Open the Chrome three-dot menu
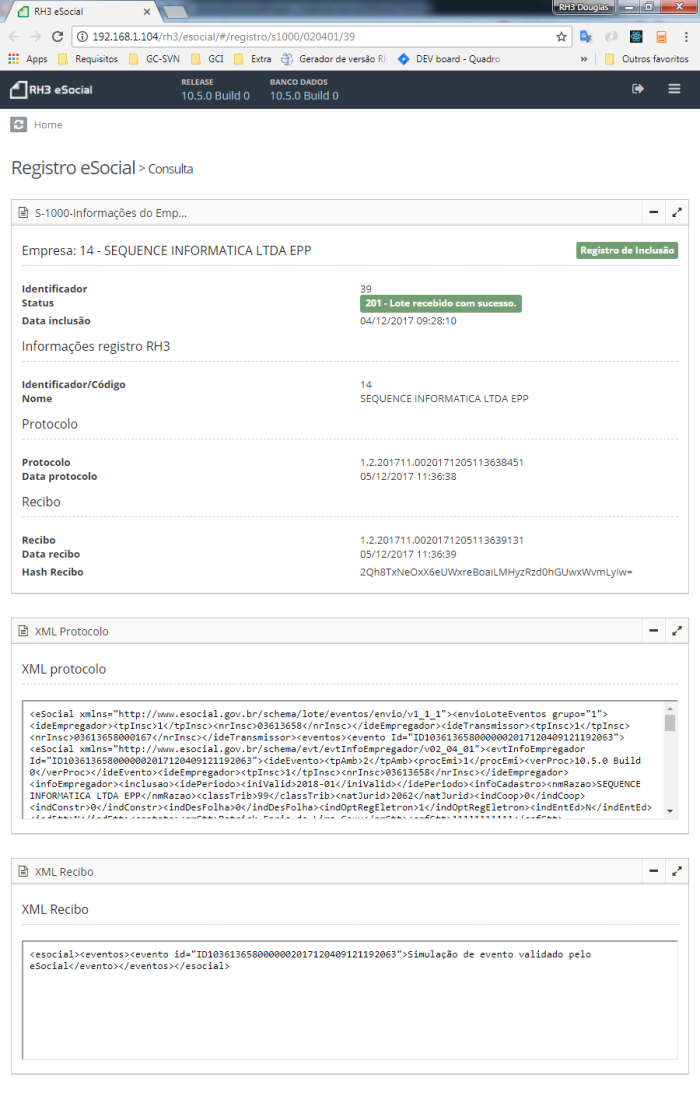The height and width of the screenshot is (1120, 700). pos(686,36)
